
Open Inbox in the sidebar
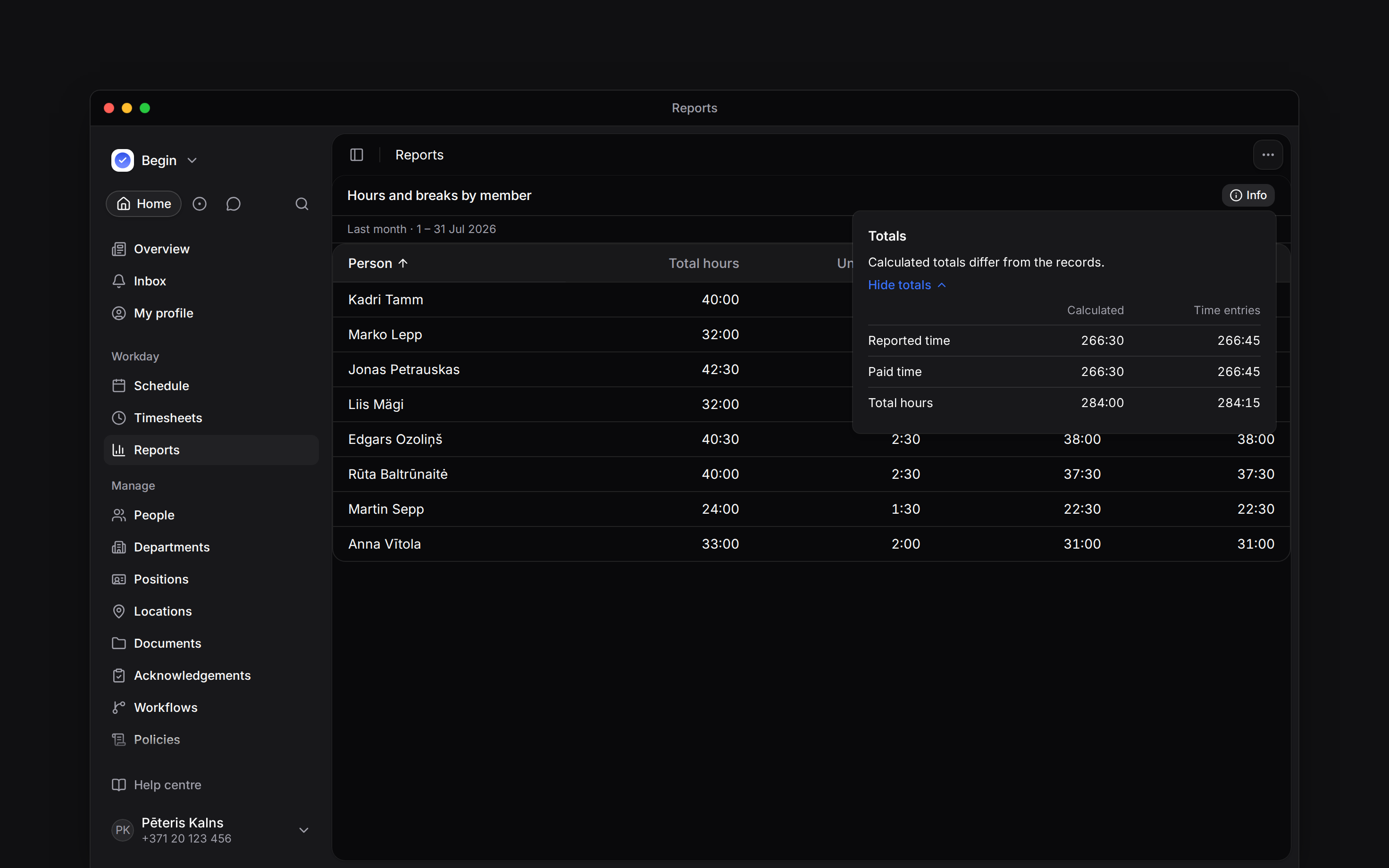pos(210,281)
